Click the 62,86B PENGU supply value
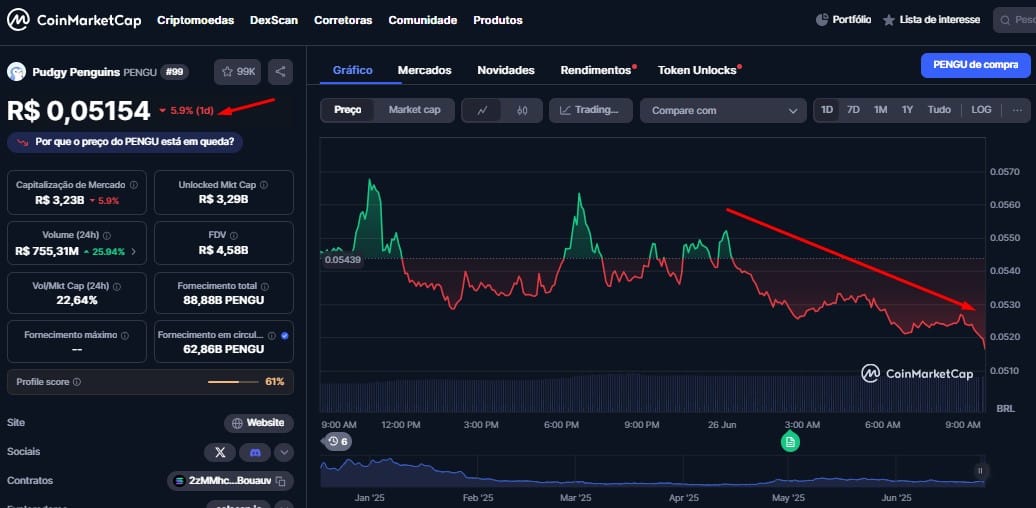The height and width of the screenshot is (508, 1036). click(223, 349)
